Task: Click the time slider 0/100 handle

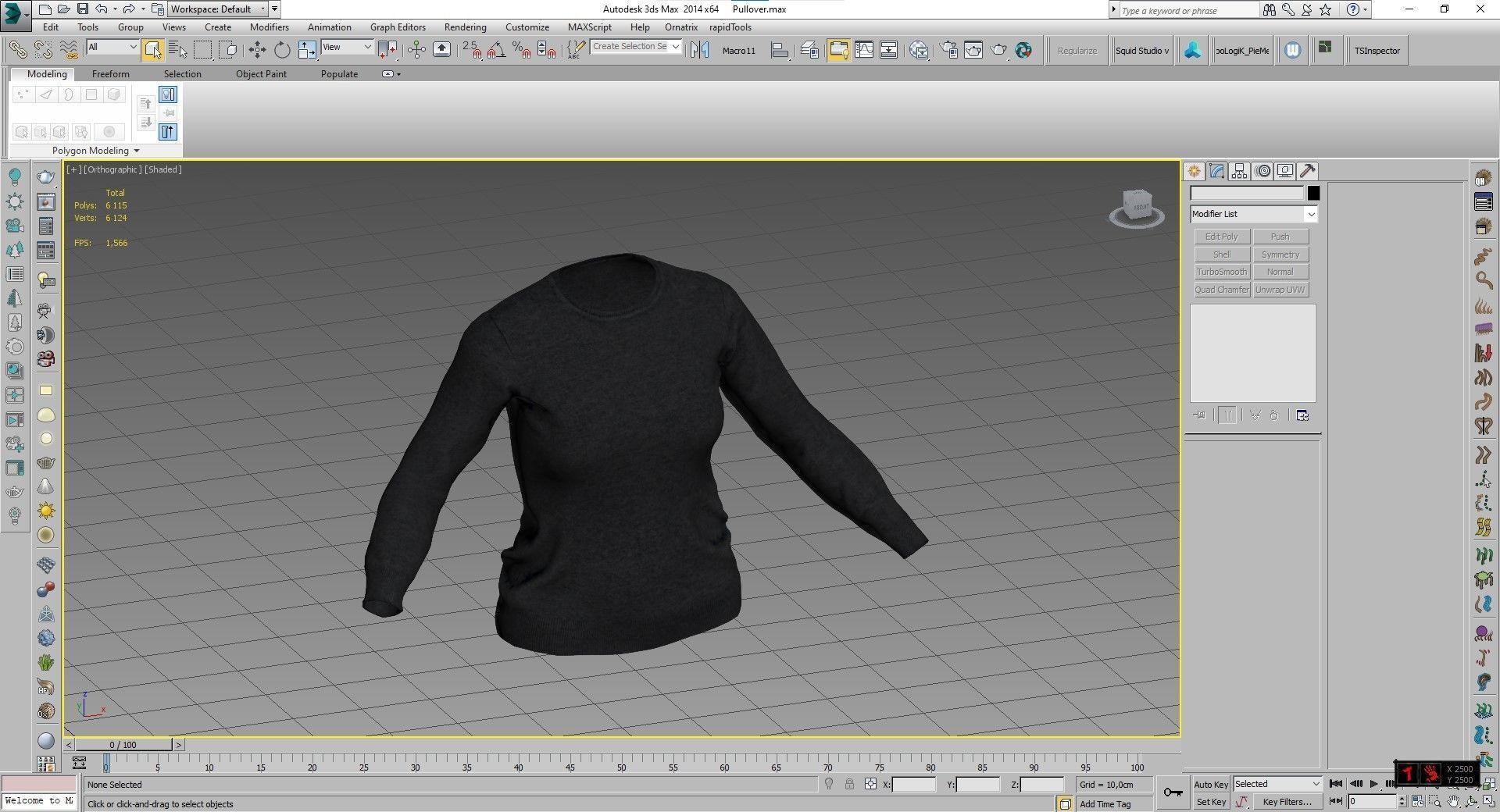Action: [x=123, y=745]
